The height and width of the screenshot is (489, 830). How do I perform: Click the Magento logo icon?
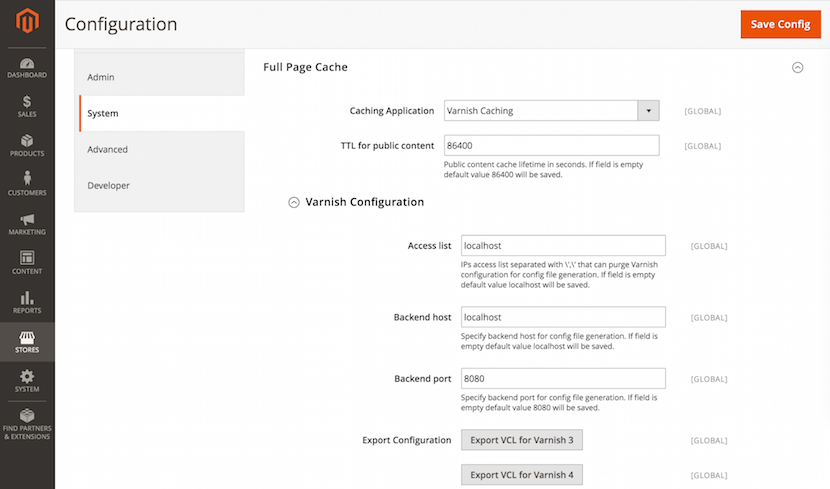[x=27, y=21]
